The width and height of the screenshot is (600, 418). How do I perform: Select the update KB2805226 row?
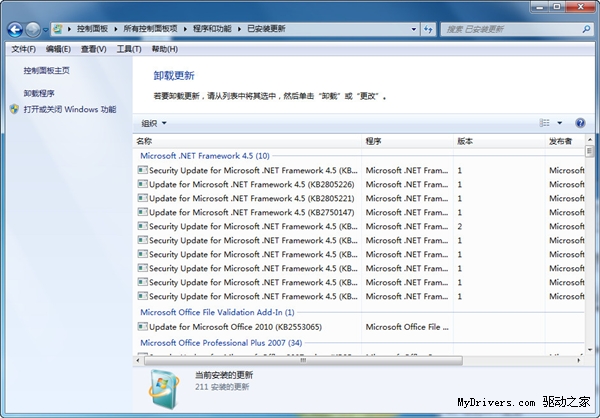(x=360, y=185)
